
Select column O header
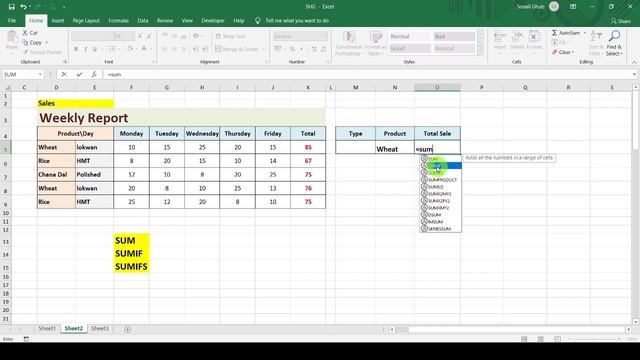coord(437,87)
